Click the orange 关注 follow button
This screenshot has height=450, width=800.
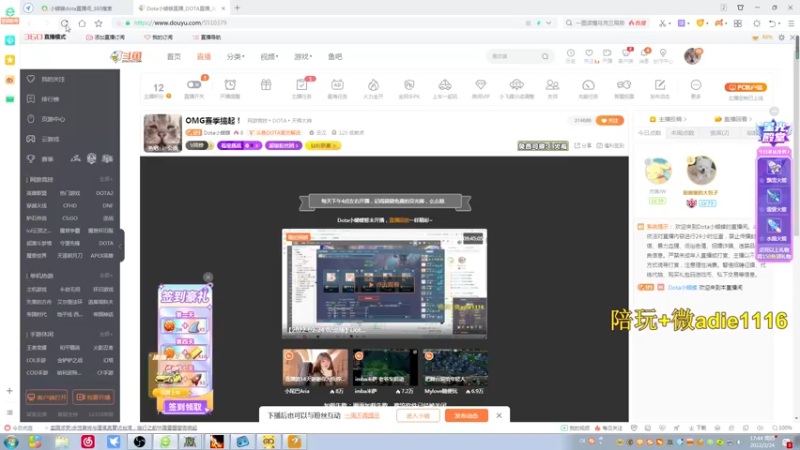tap(610, 120)
